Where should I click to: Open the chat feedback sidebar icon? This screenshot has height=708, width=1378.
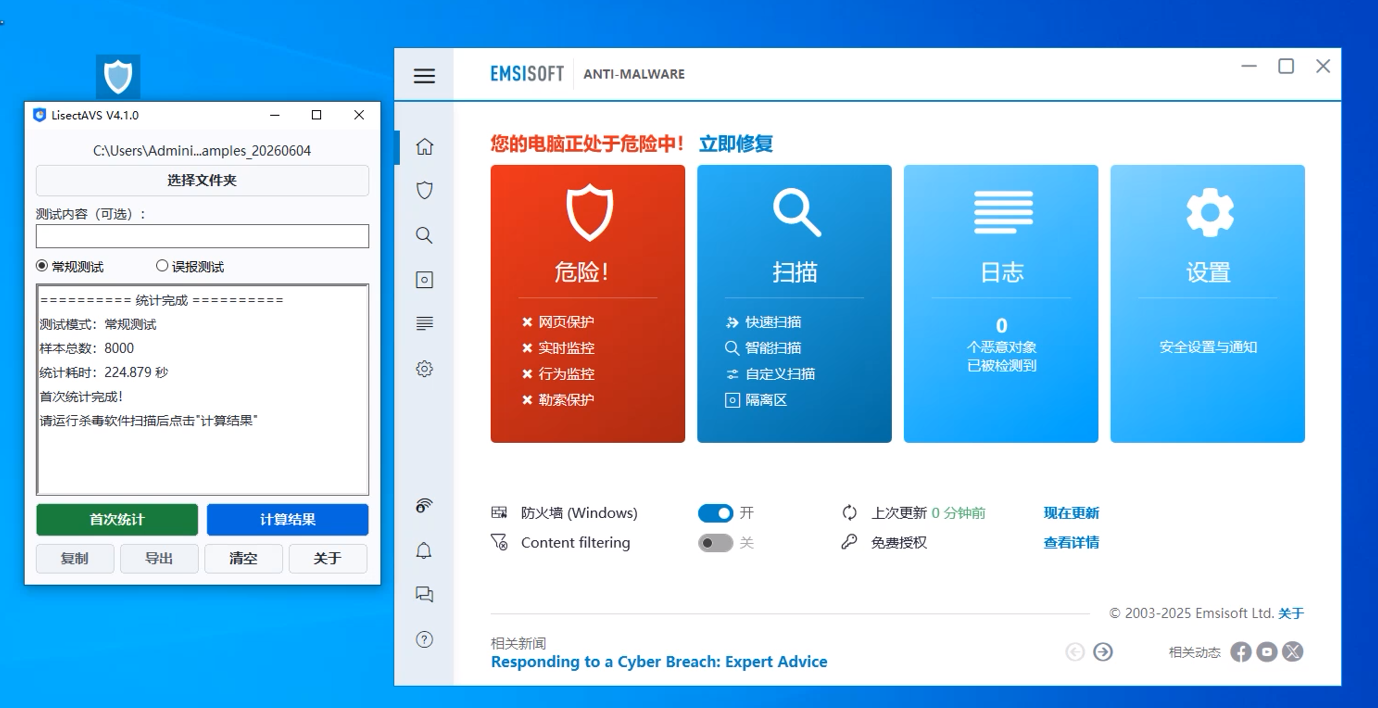coord(424,595)
